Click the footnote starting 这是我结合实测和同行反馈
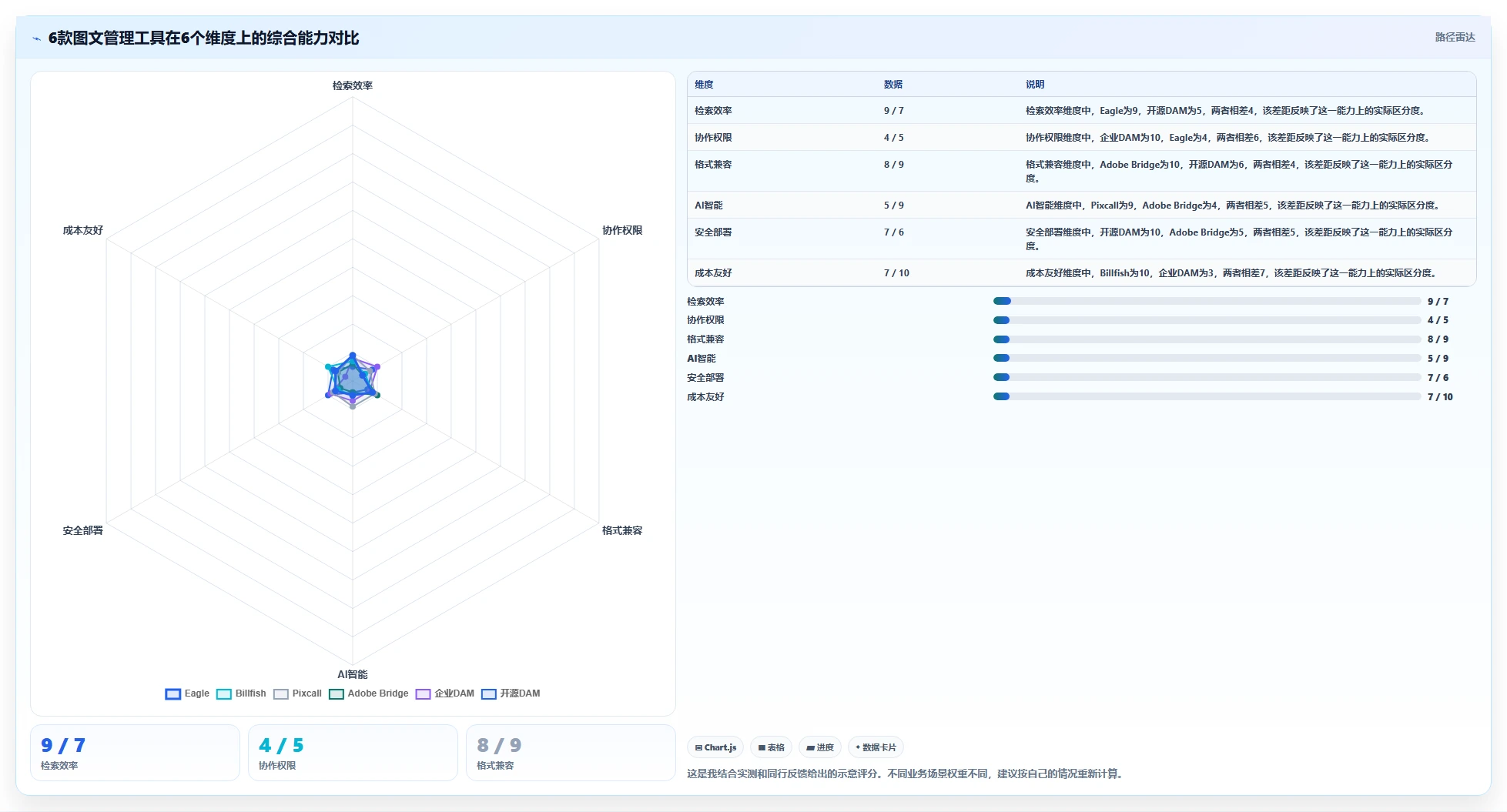The width and height of the screenshot is (1507, 812). pyautogui.click(x=906, y=774)
